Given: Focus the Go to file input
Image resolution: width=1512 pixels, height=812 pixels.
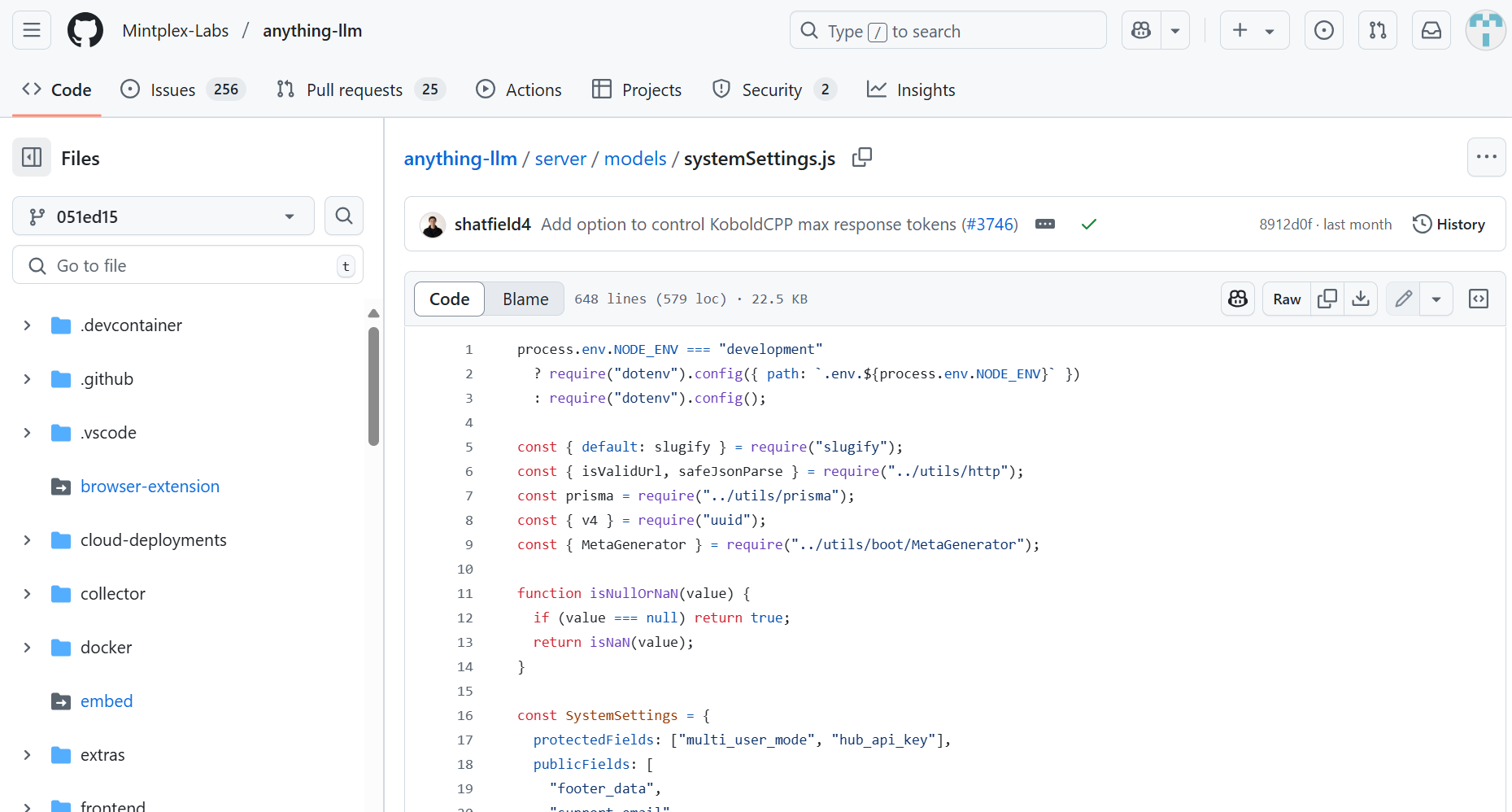Looking at the screenshot, I should click(188, 266).
